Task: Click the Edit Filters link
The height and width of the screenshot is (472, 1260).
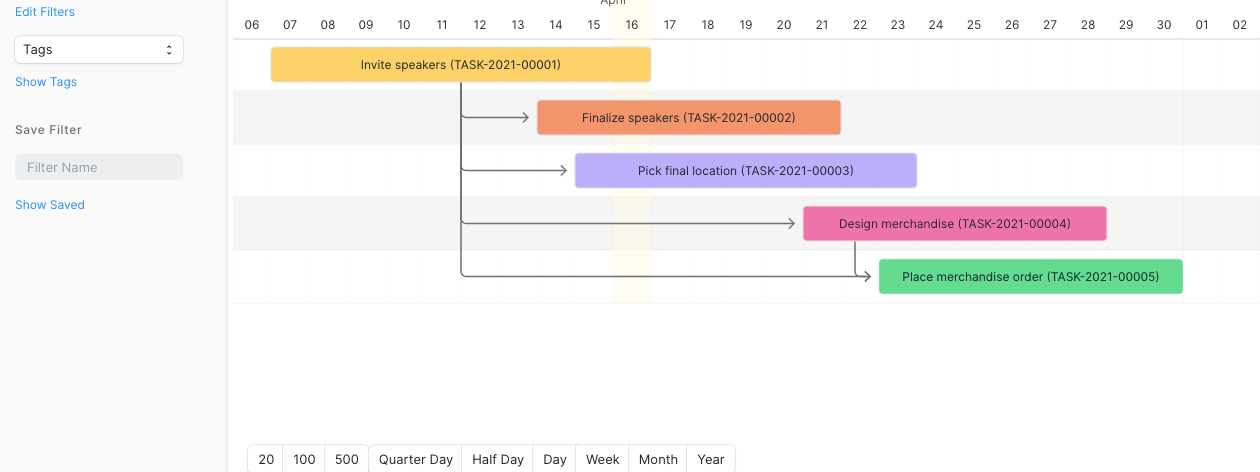Action: (45, 12)
